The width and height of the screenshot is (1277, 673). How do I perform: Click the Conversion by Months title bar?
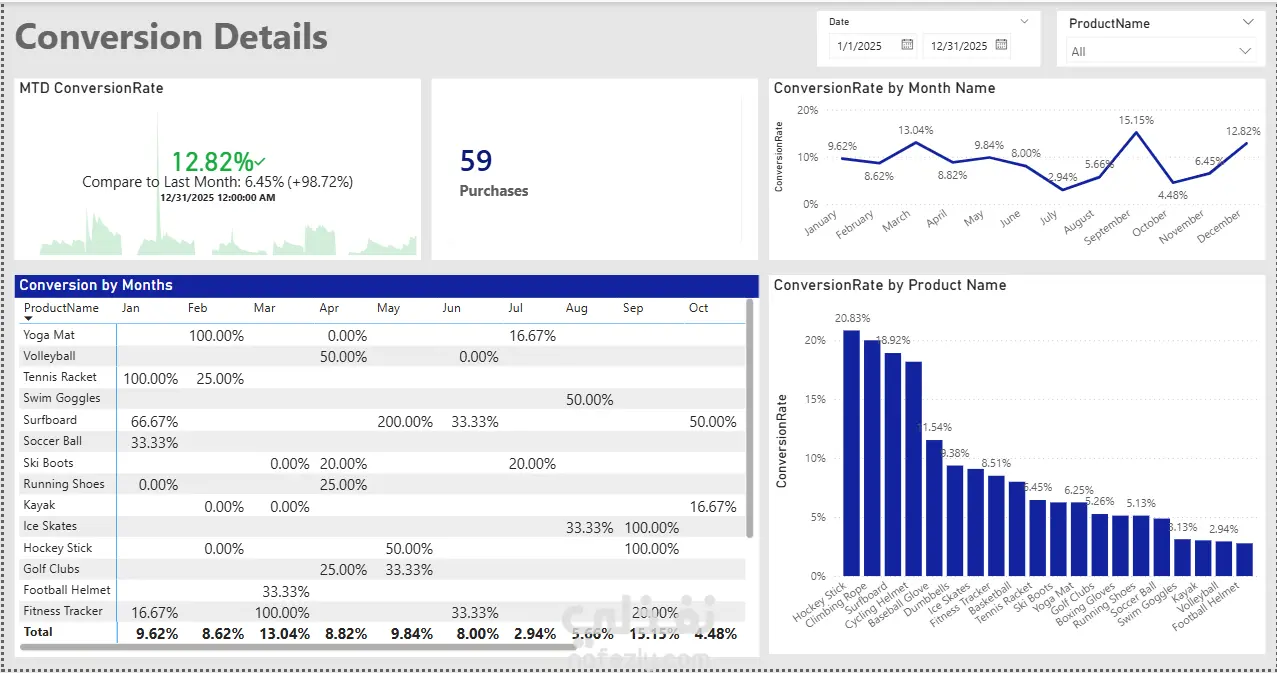pyautogui.click(x=387, y=285)
